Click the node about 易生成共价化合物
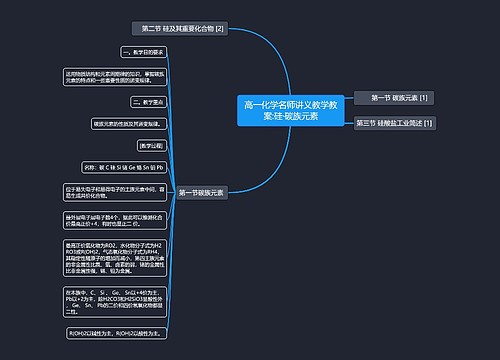 [x=115, y=193]
